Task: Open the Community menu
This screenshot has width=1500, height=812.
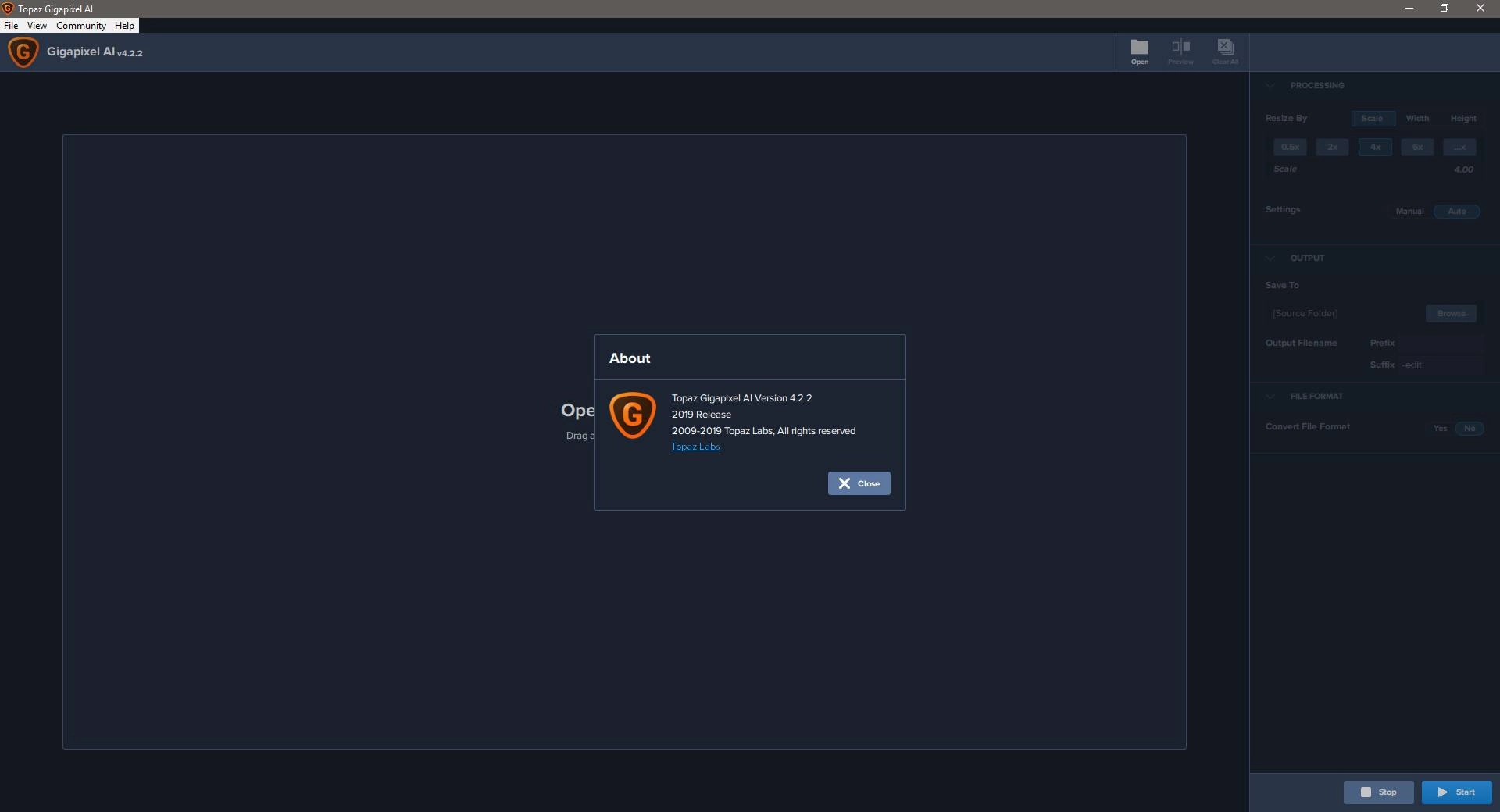Action: point(80,25)
